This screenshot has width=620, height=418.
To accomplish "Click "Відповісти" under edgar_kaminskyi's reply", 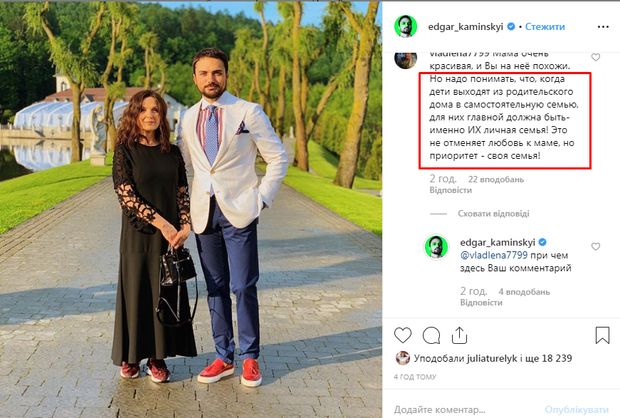I will point(481,303).
